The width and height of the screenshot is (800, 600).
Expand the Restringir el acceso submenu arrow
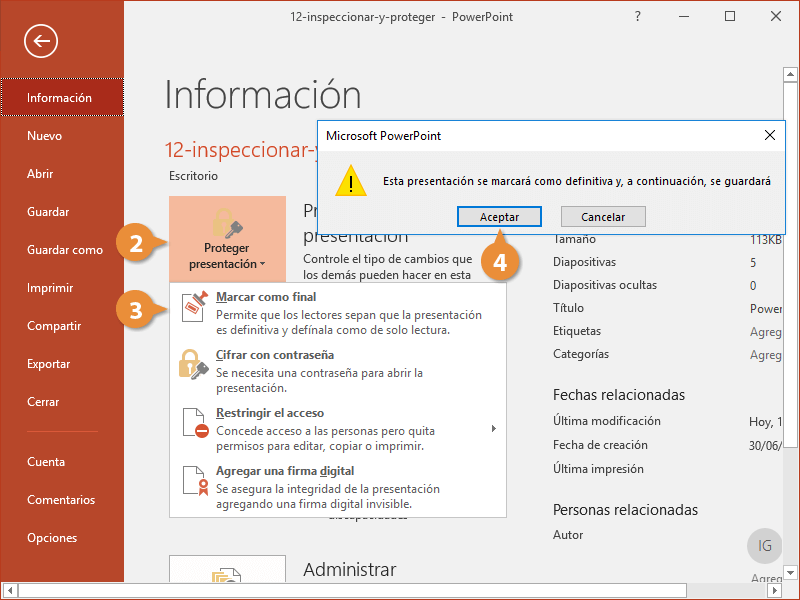(493, 429)
